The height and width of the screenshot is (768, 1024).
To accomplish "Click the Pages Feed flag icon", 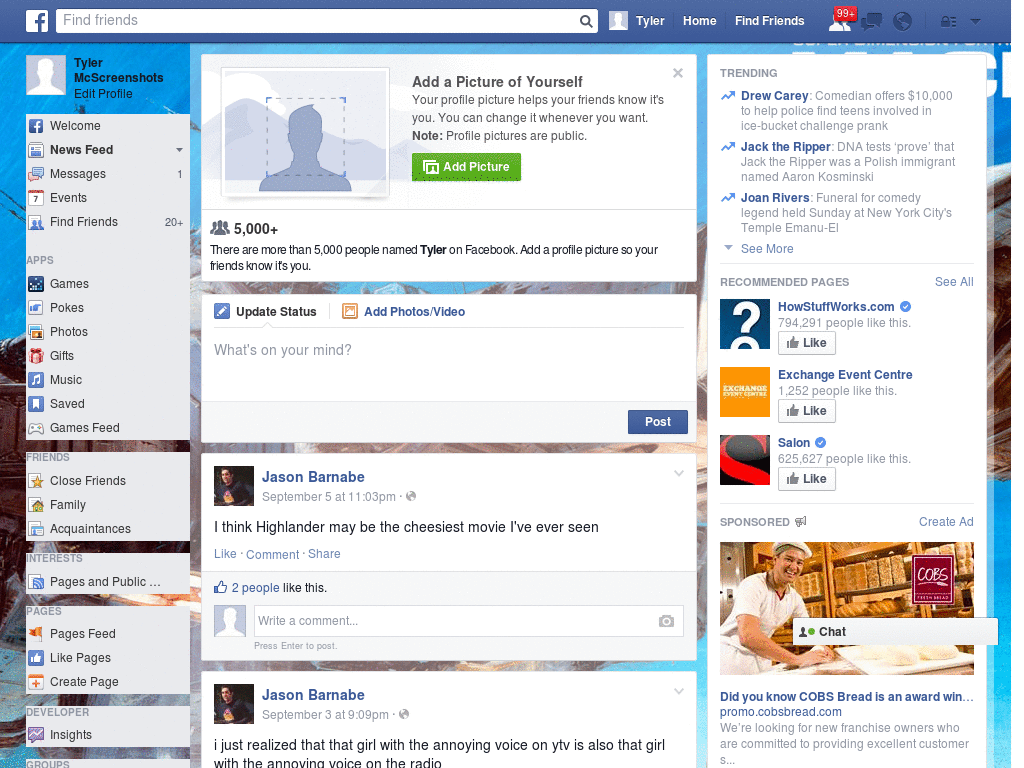I will [x=37, y=633].
